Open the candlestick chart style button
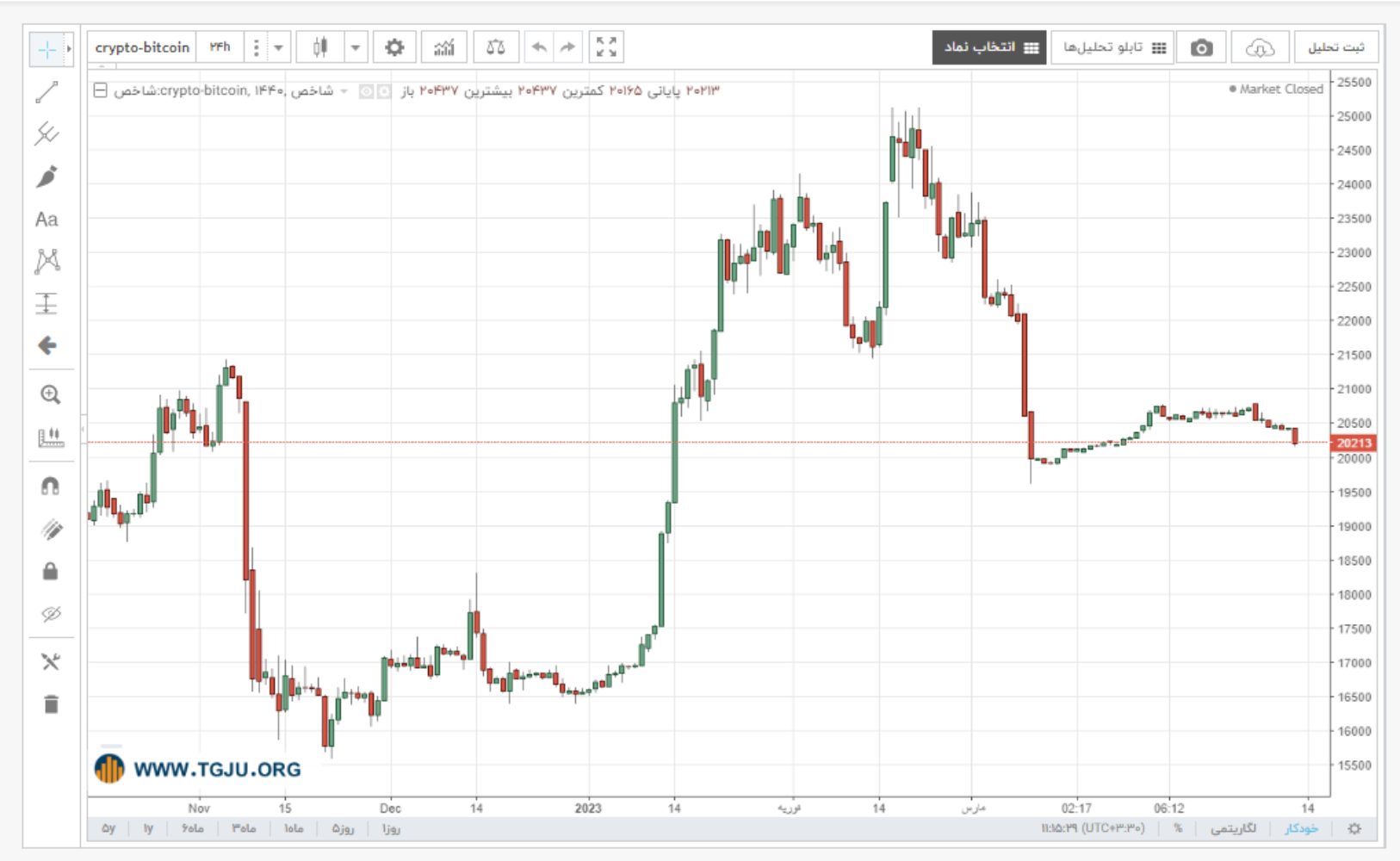Screen dimensions: 1400x861 click(x=320, y=47)
